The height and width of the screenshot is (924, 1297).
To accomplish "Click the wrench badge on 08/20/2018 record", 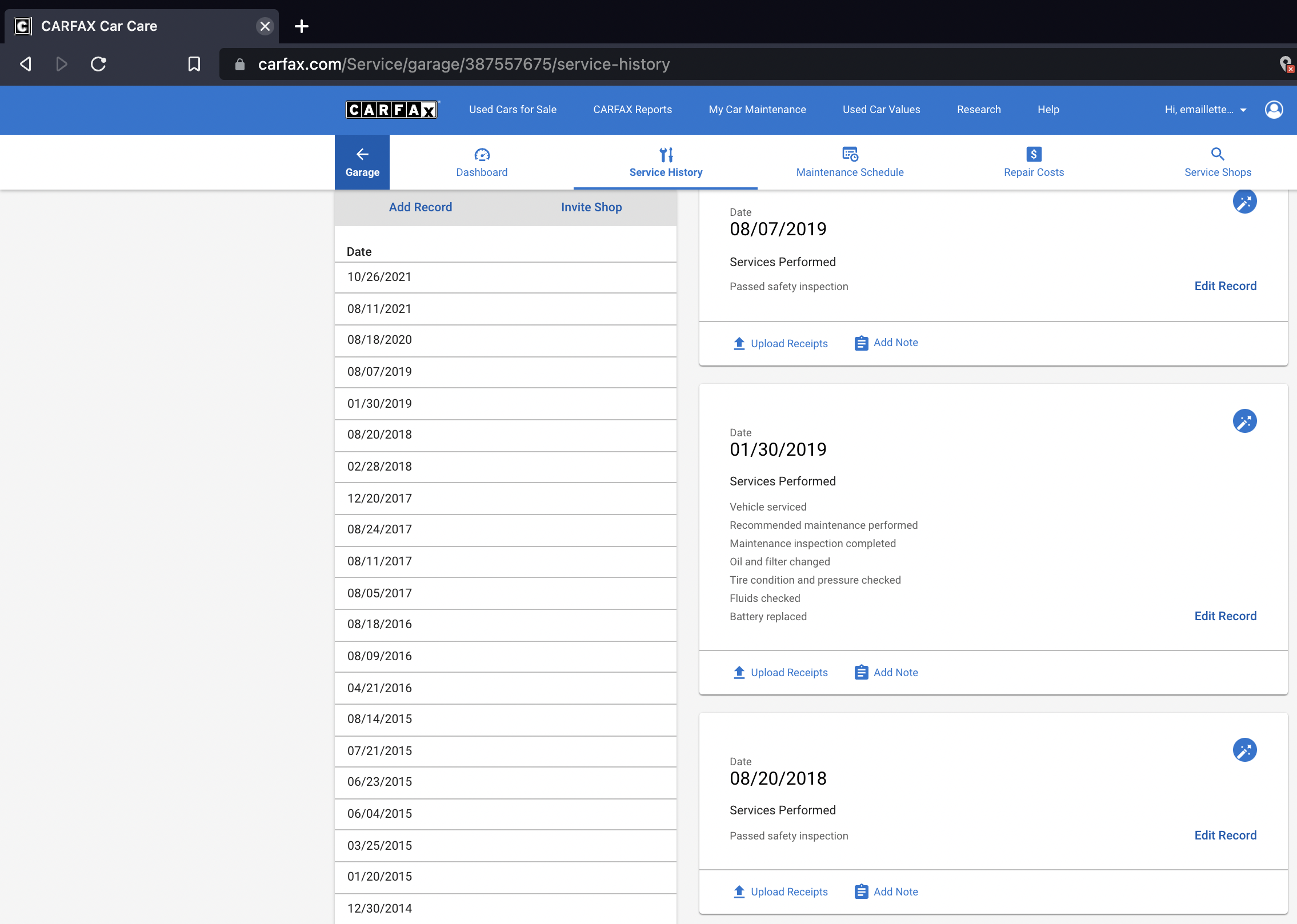I will (x=1244, y=750).
